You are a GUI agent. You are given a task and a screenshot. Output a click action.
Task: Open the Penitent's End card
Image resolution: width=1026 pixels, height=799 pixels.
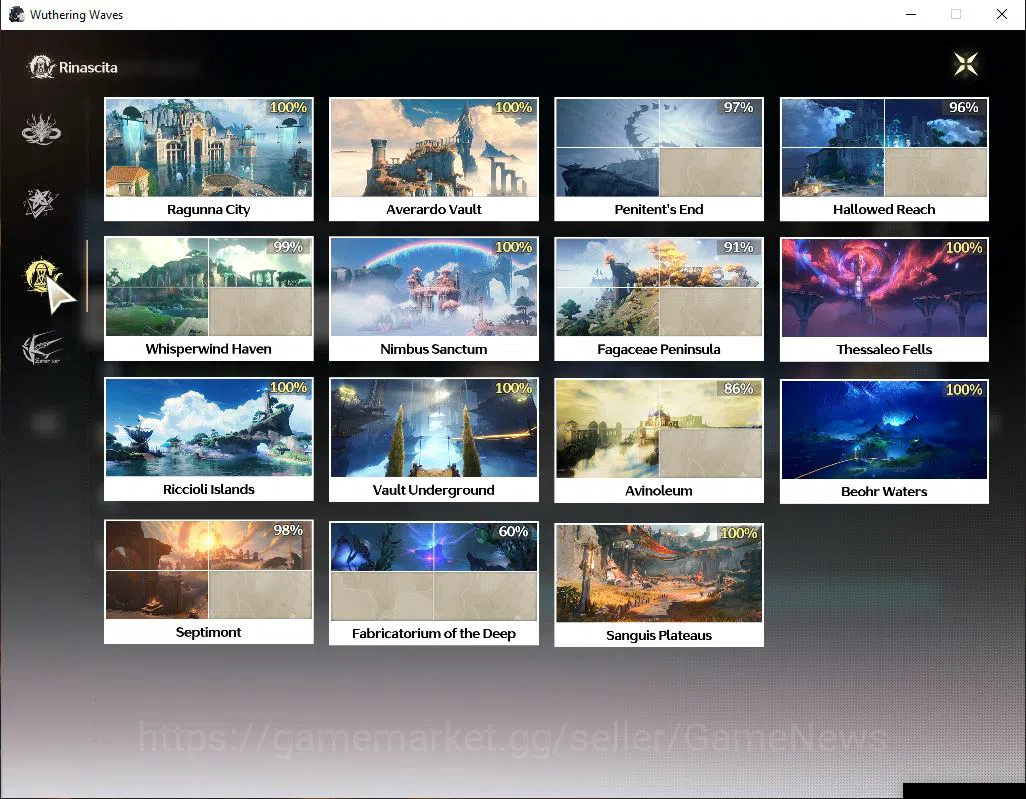tap(659, 159)
